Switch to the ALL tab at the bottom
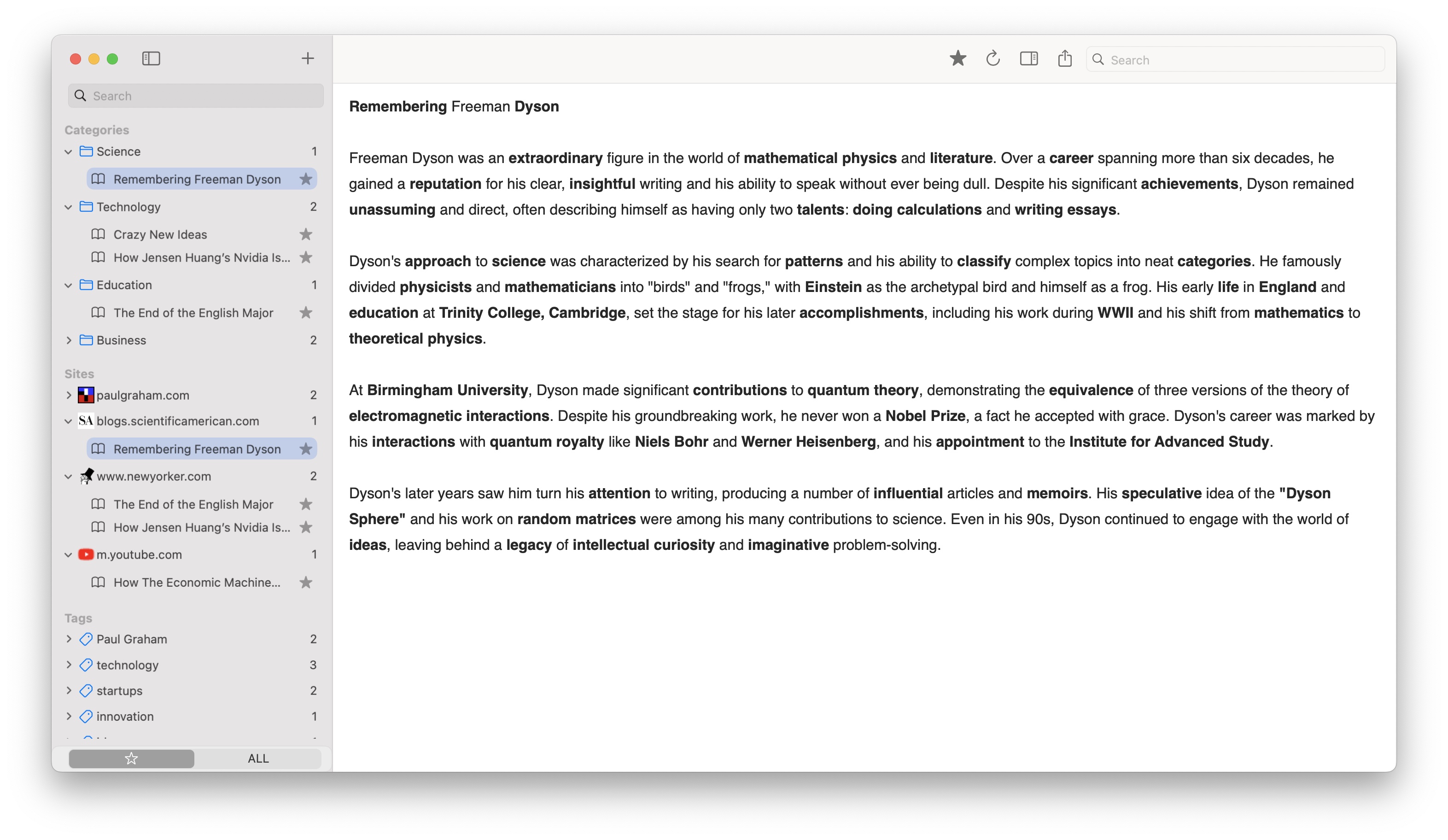 pos(258,758)
